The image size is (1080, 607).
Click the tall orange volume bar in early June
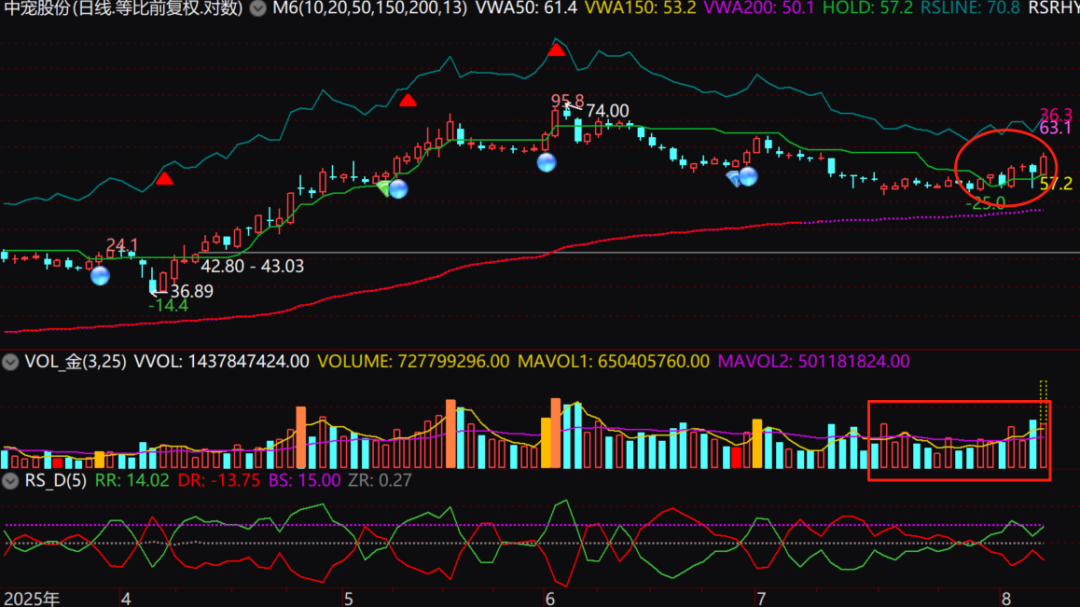tap(555, 433)
